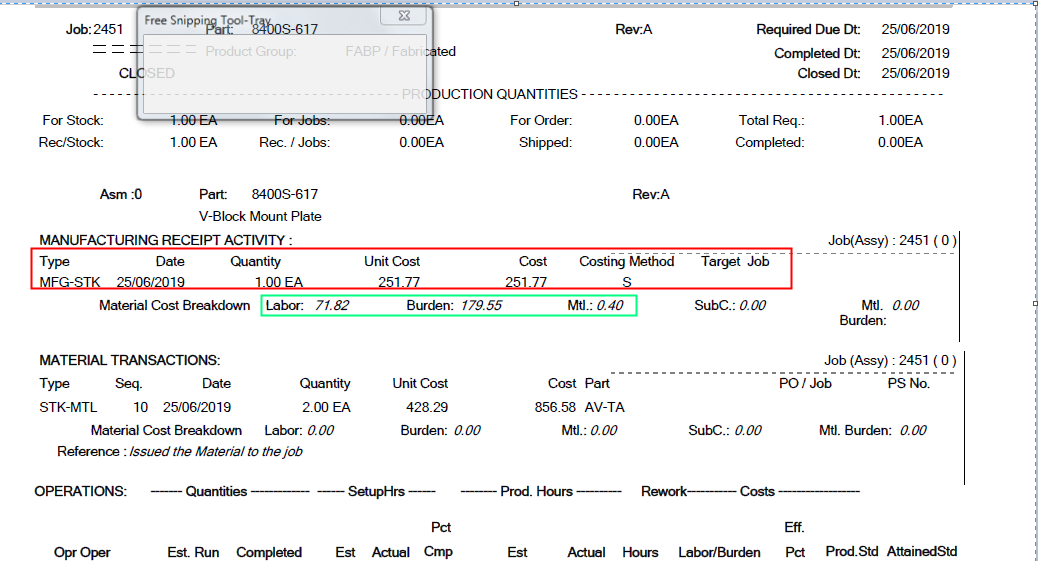Select the For Stock quantity 1.00 EA

[193, 120]
